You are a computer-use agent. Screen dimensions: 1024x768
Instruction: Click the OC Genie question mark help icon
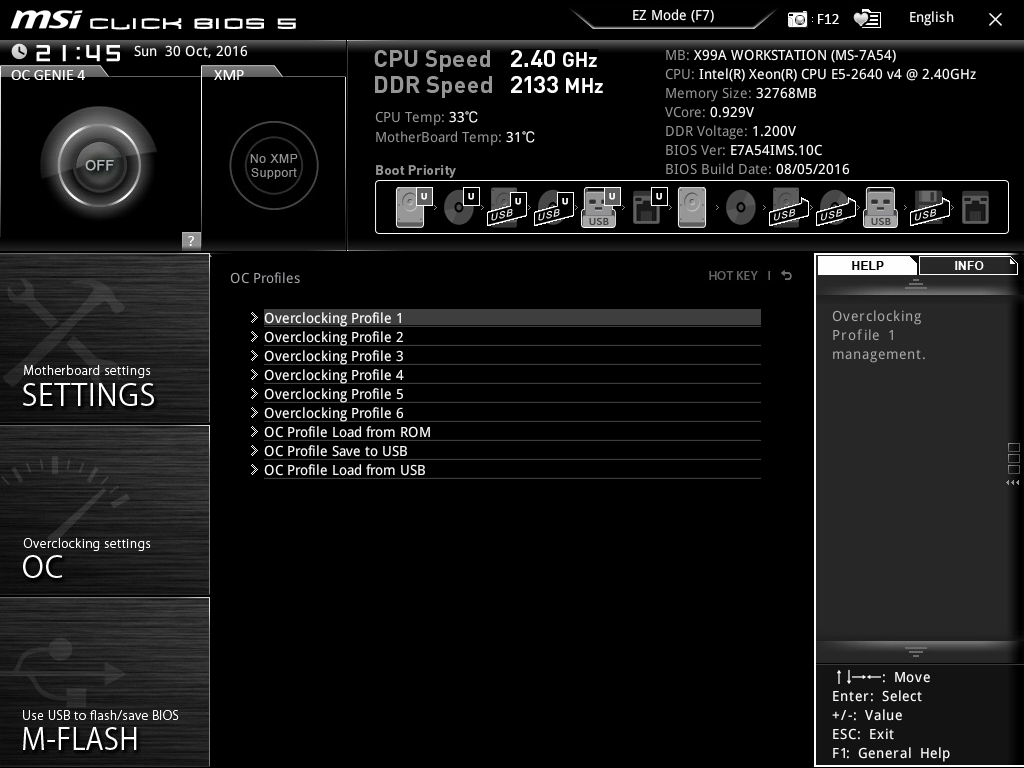191,240
